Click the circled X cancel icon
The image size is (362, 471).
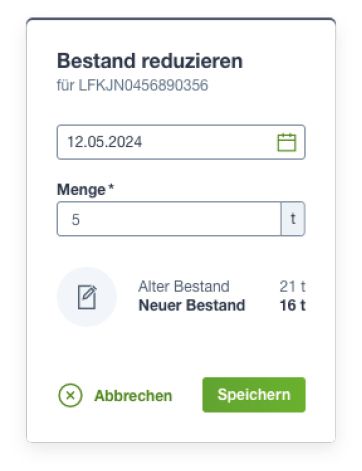[x=70, y=395]
